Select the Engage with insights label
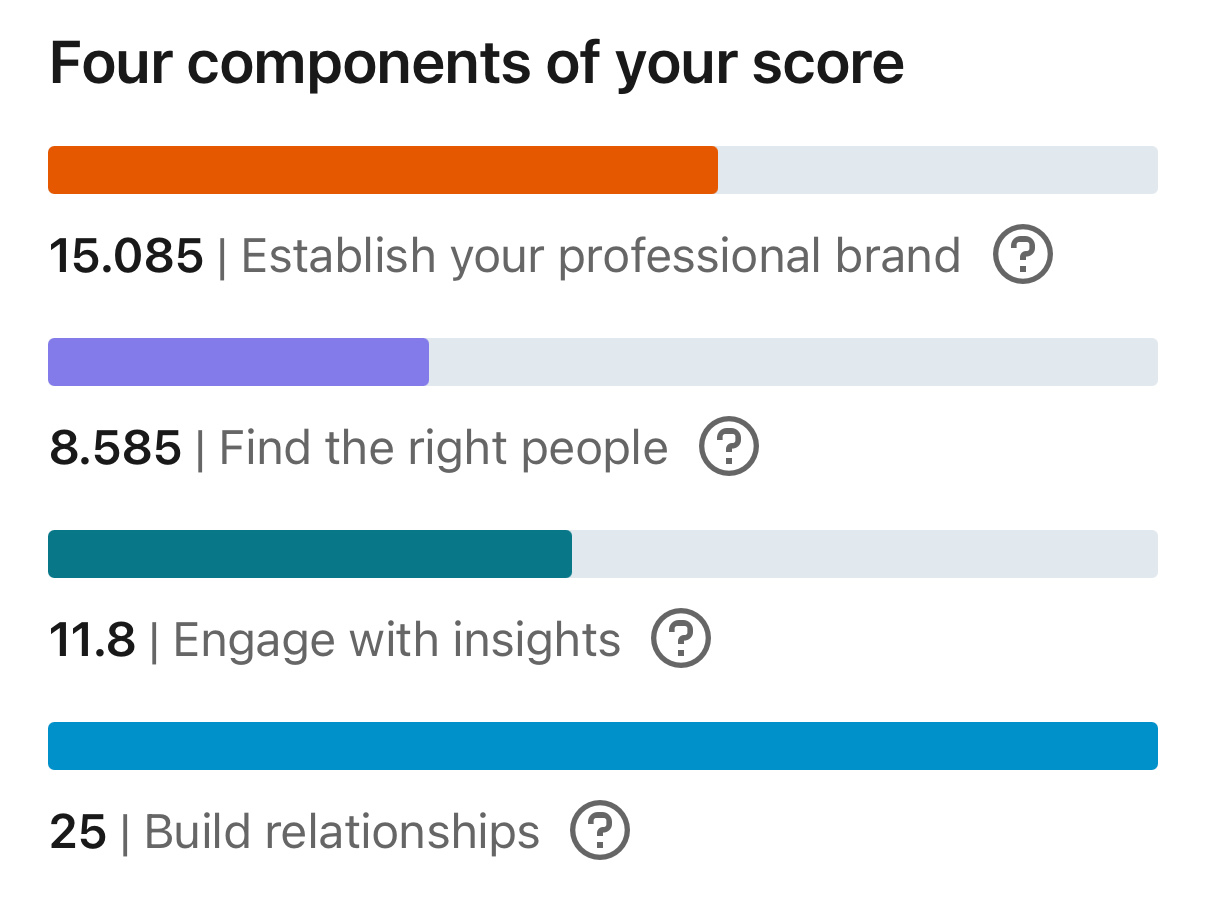 (x=397, y=640)
